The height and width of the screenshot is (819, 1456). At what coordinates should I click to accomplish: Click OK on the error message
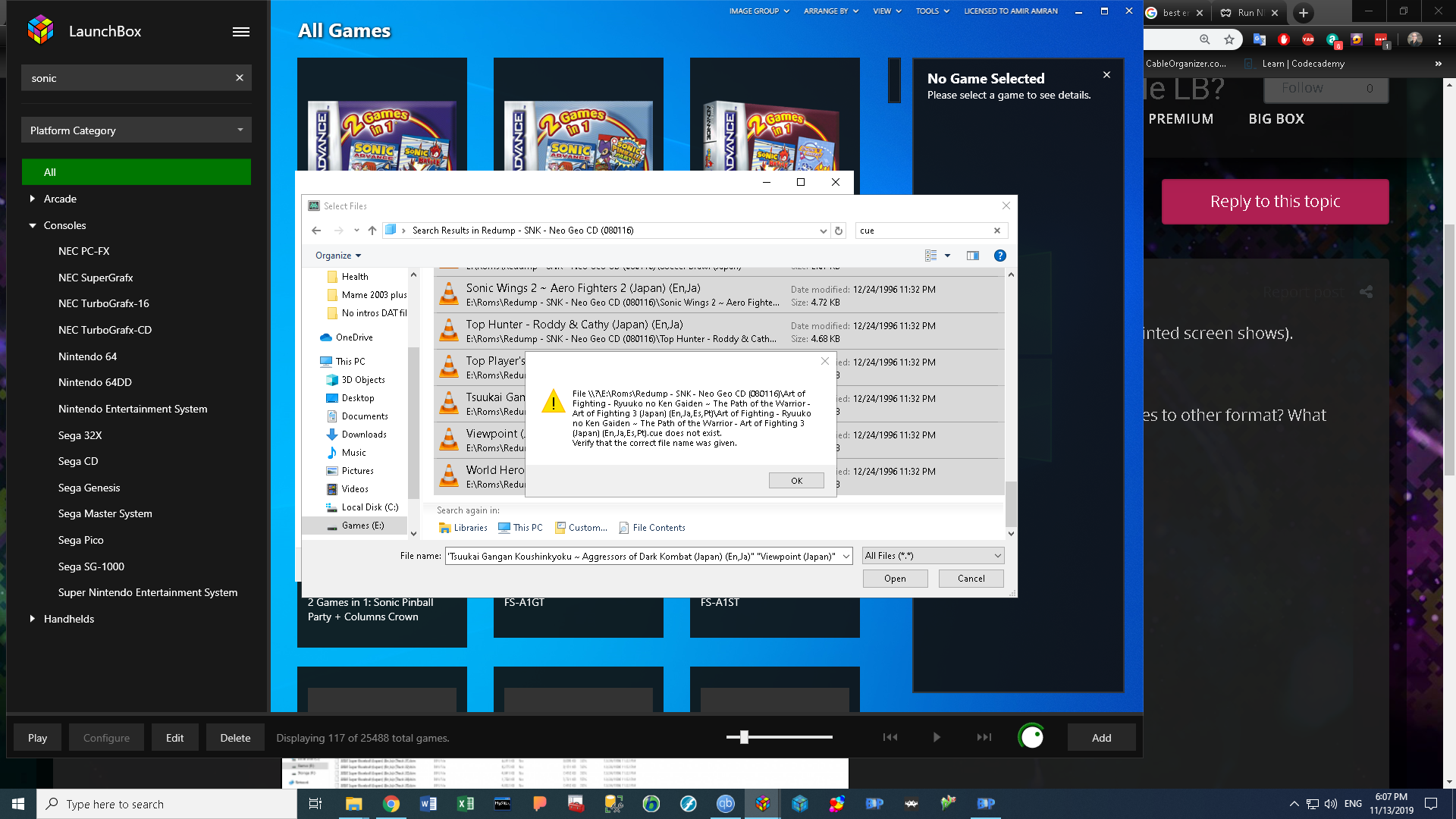tap(796, 481)
